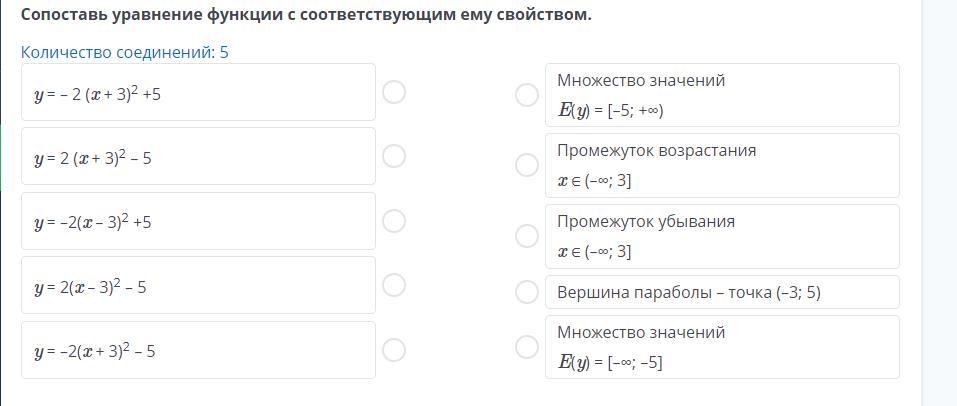Click the equation card y = −2(x+3)² + 5
The image size is (957, 406).
(198, 93)
